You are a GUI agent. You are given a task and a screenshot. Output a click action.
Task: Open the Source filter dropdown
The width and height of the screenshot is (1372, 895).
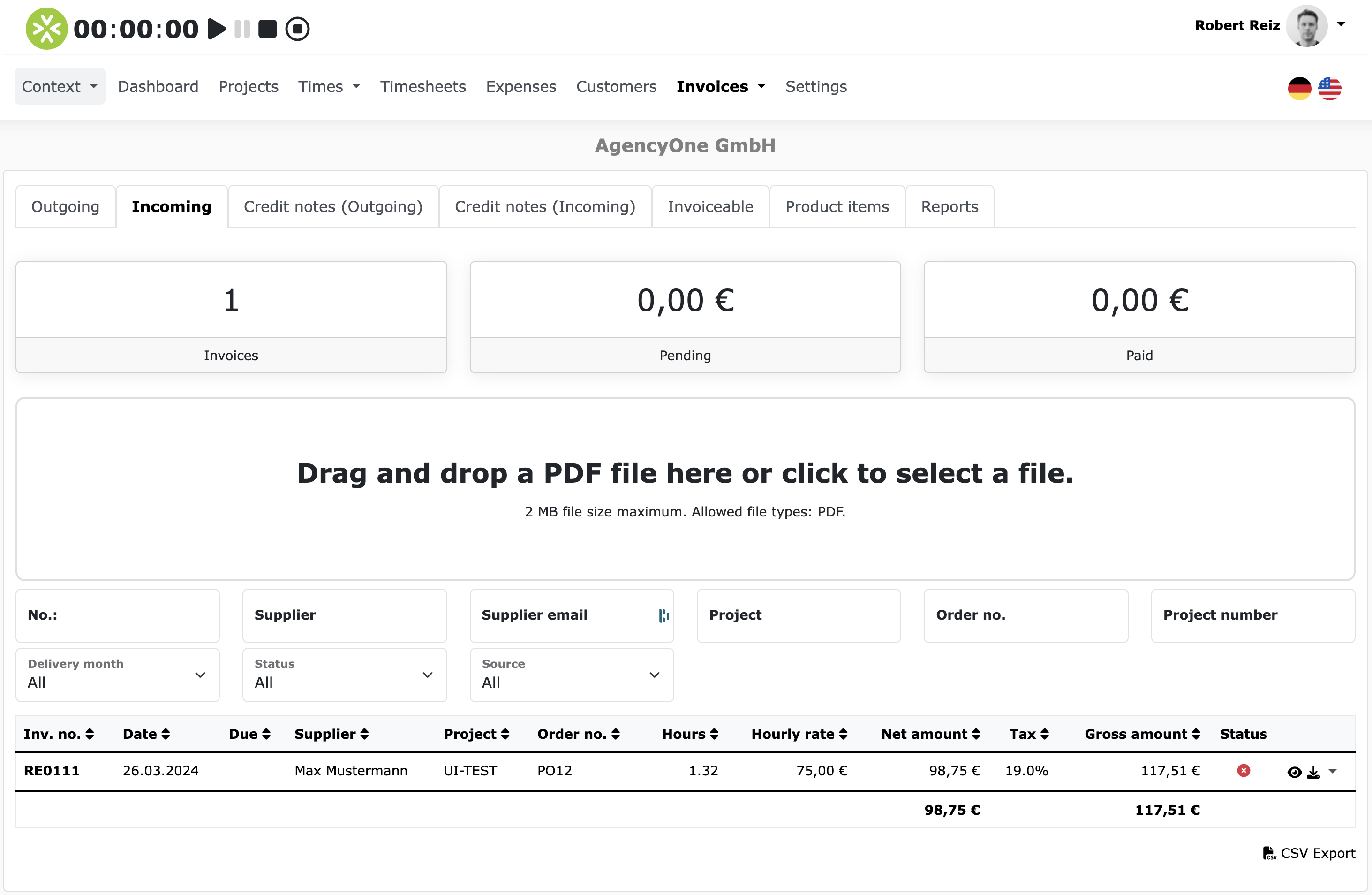571,675
